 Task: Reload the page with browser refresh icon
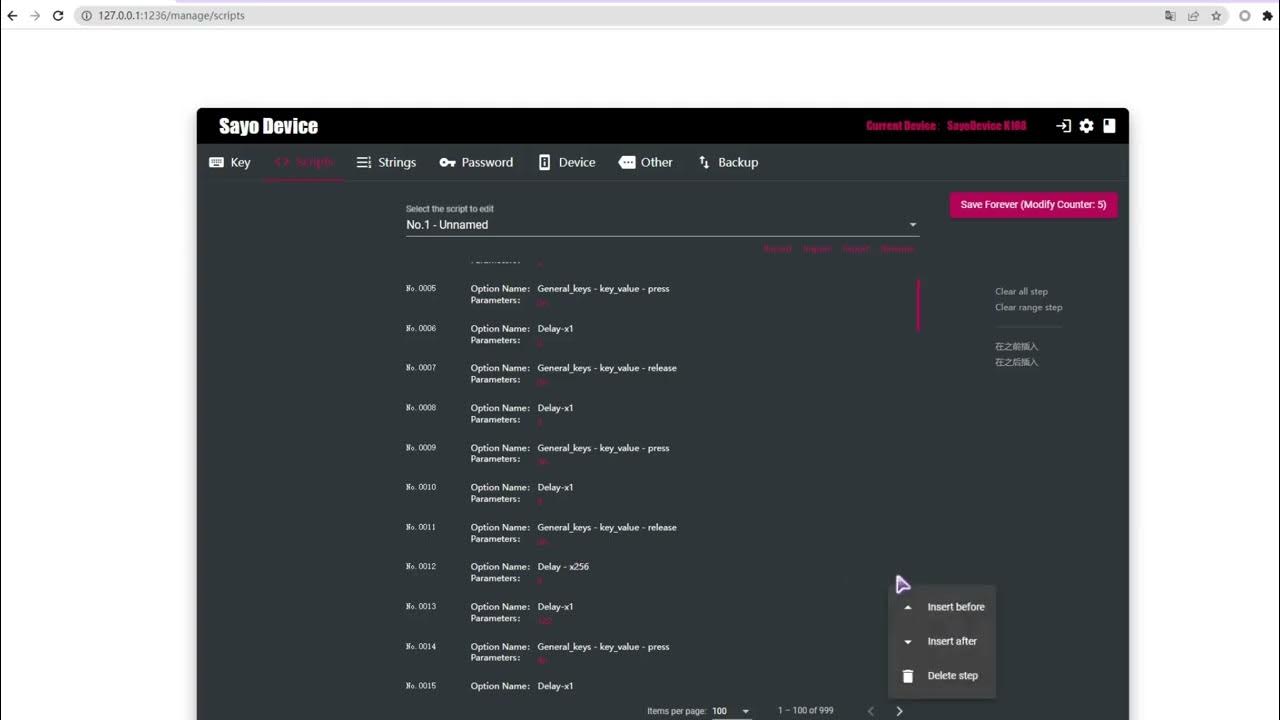pyautogui.click(x=58, y=16)
